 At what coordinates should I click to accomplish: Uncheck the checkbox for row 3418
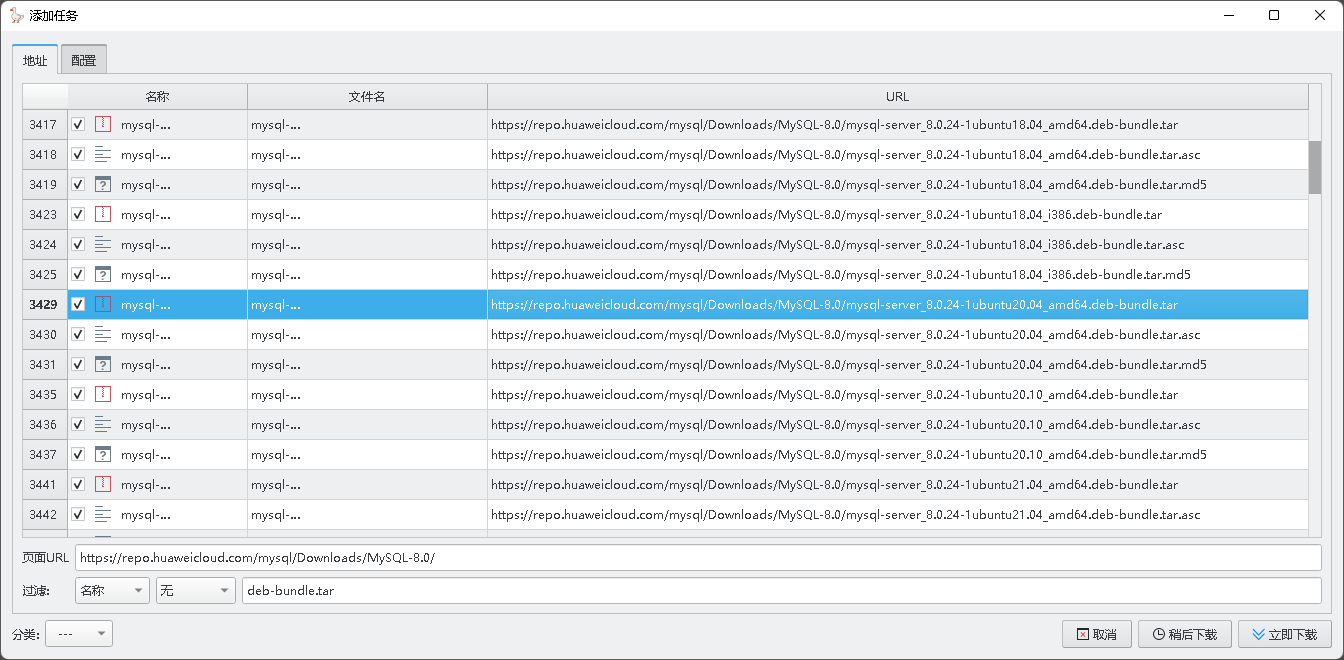78,155
